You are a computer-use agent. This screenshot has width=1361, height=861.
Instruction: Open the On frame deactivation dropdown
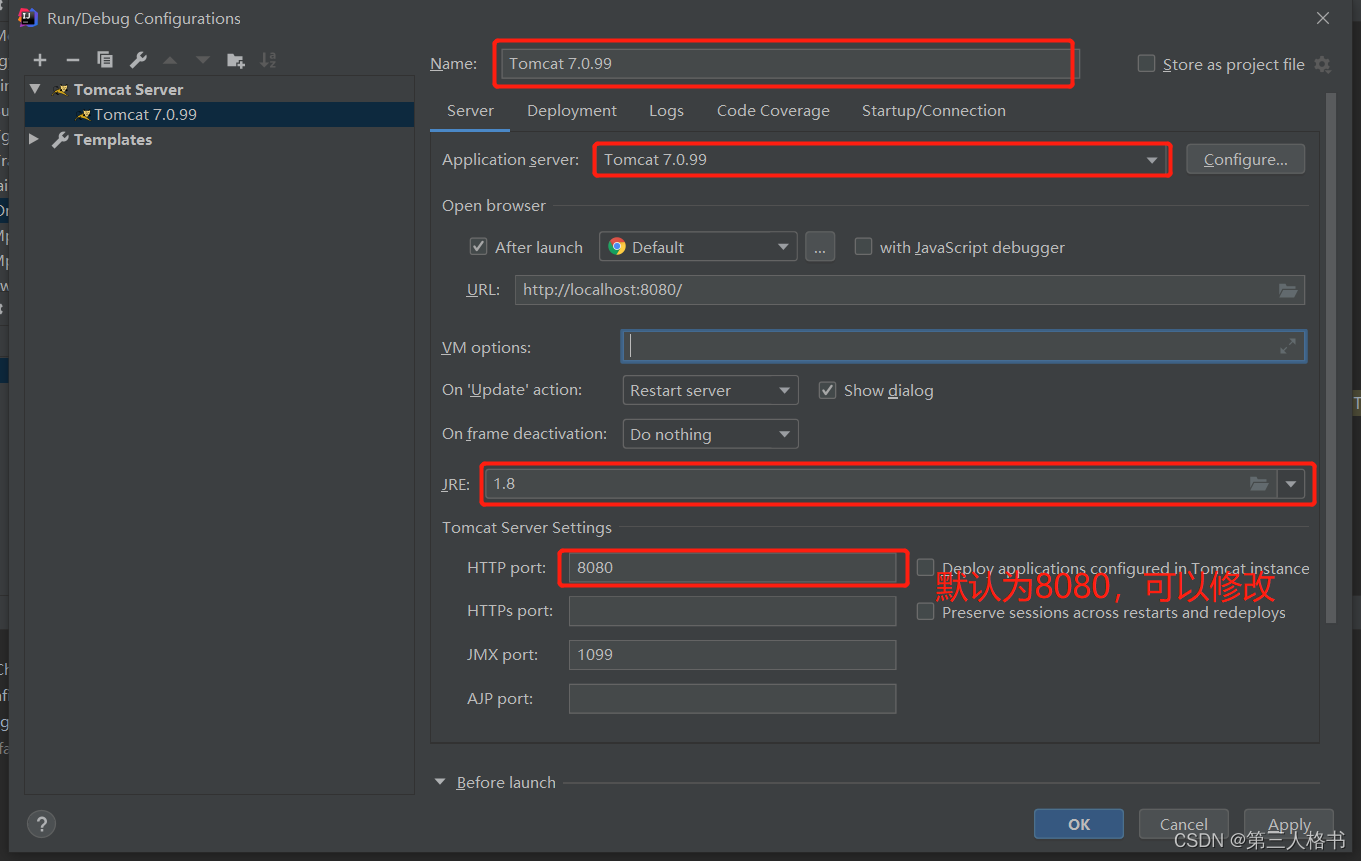(x=710, y=434)
